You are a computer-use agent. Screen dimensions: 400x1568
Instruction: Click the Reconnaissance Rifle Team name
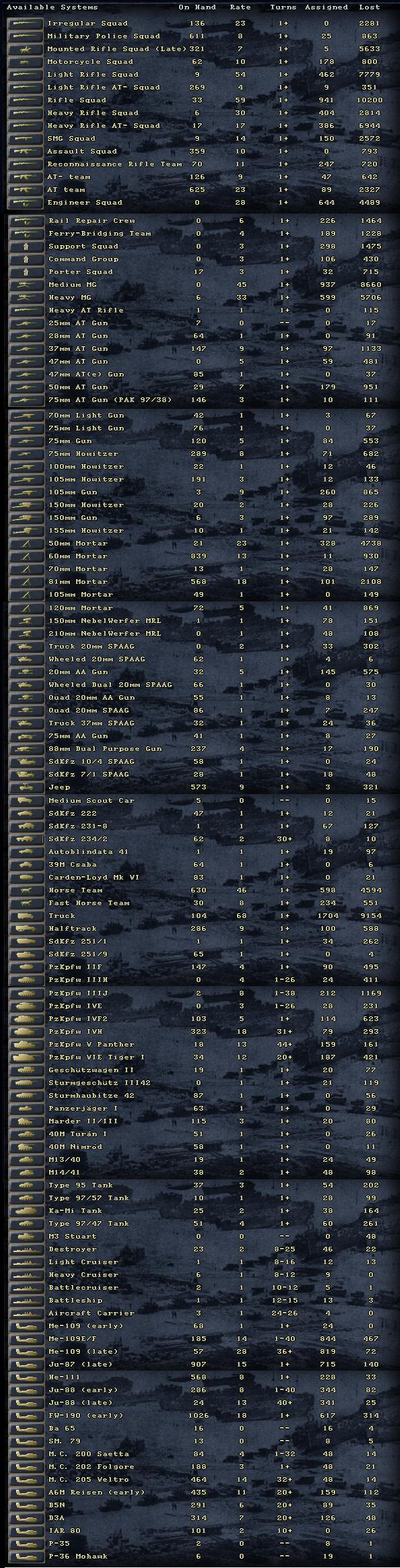114,164
